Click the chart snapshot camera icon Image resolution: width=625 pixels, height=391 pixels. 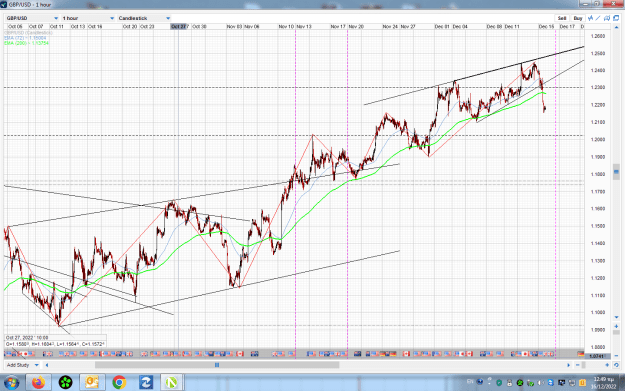(607, 18)
